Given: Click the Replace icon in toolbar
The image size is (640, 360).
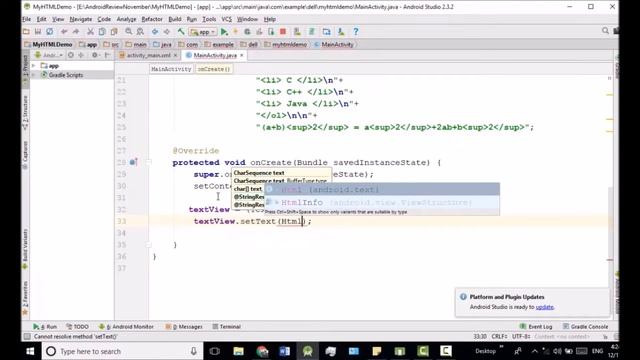Looking at the screenshot, I should 140,31.
